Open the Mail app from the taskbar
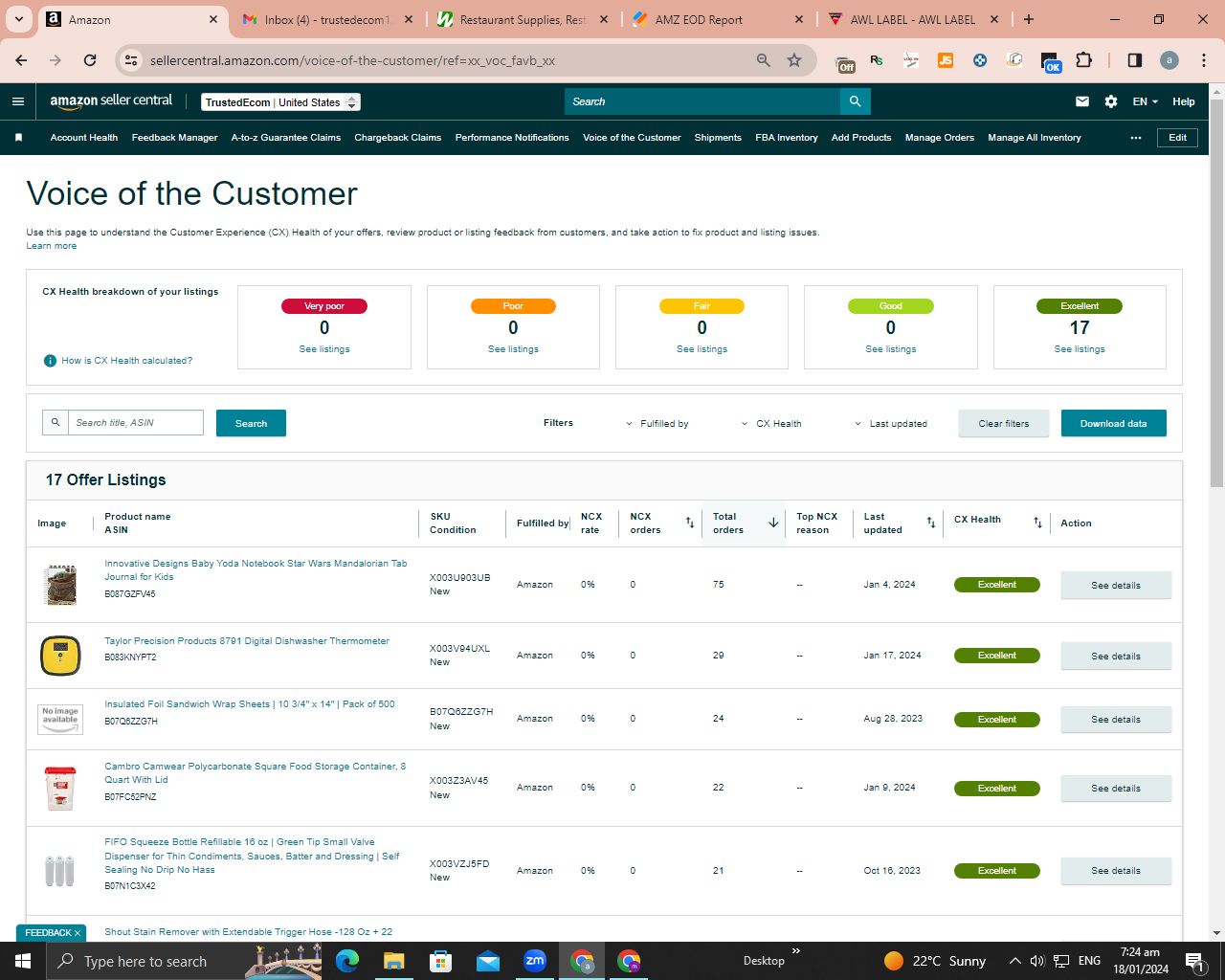1225x980 pixels. 488,961
